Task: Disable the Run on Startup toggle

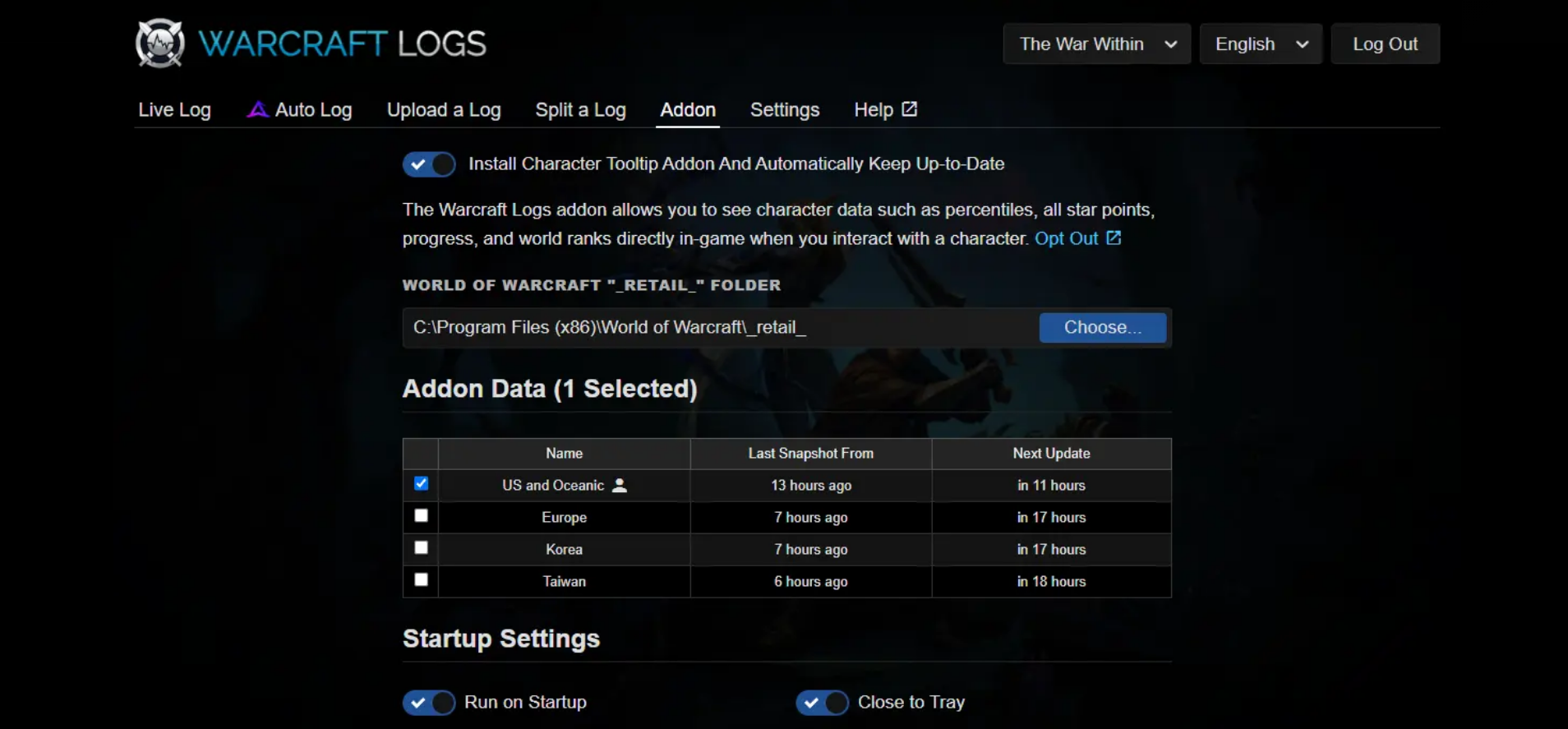Action: pyautogui.click(x=429, y=703)
